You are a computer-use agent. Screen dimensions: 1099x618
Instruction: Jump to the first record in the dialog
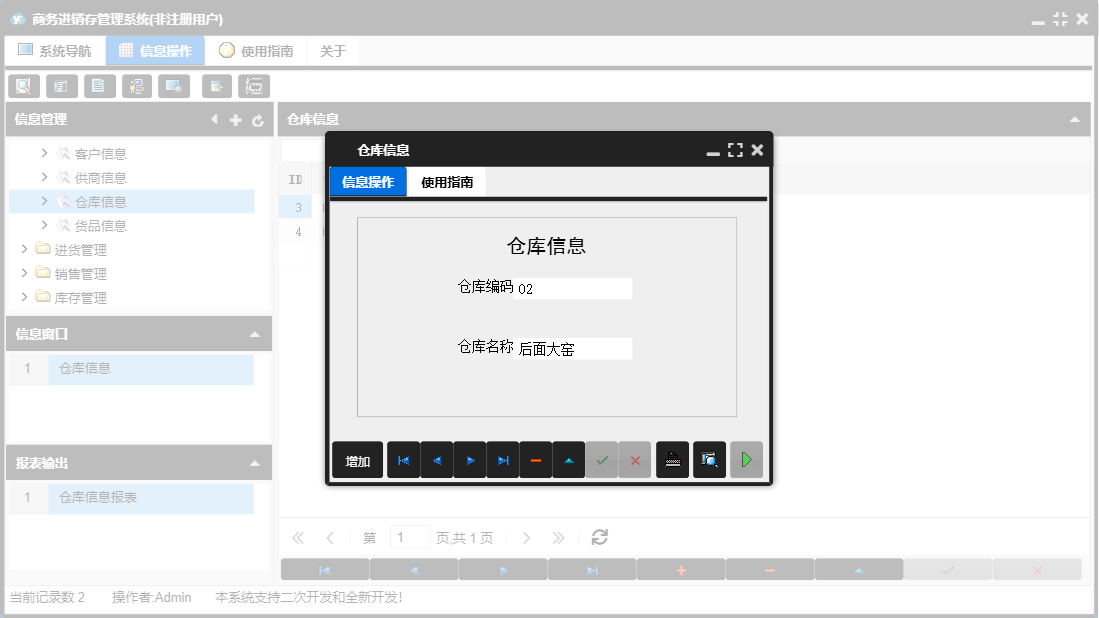(x=403, y=460)
